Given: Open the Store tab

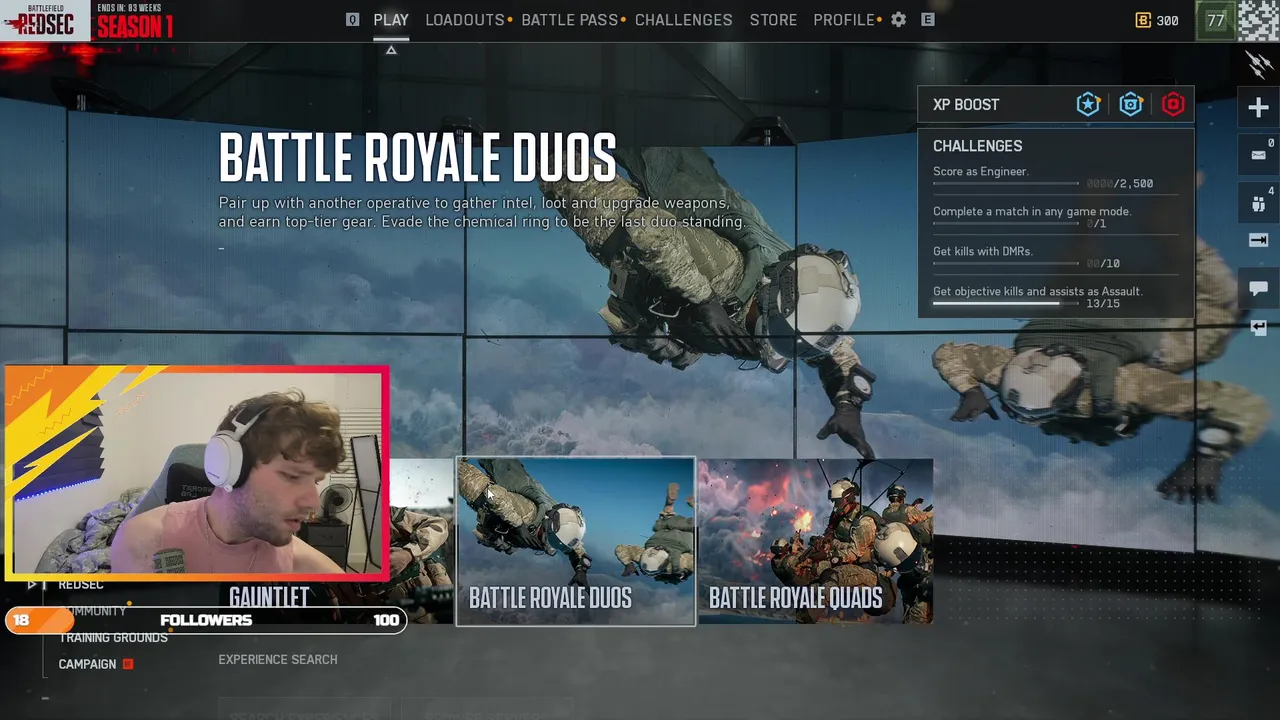Looking at the screenshot, I should tap(774, 20).
